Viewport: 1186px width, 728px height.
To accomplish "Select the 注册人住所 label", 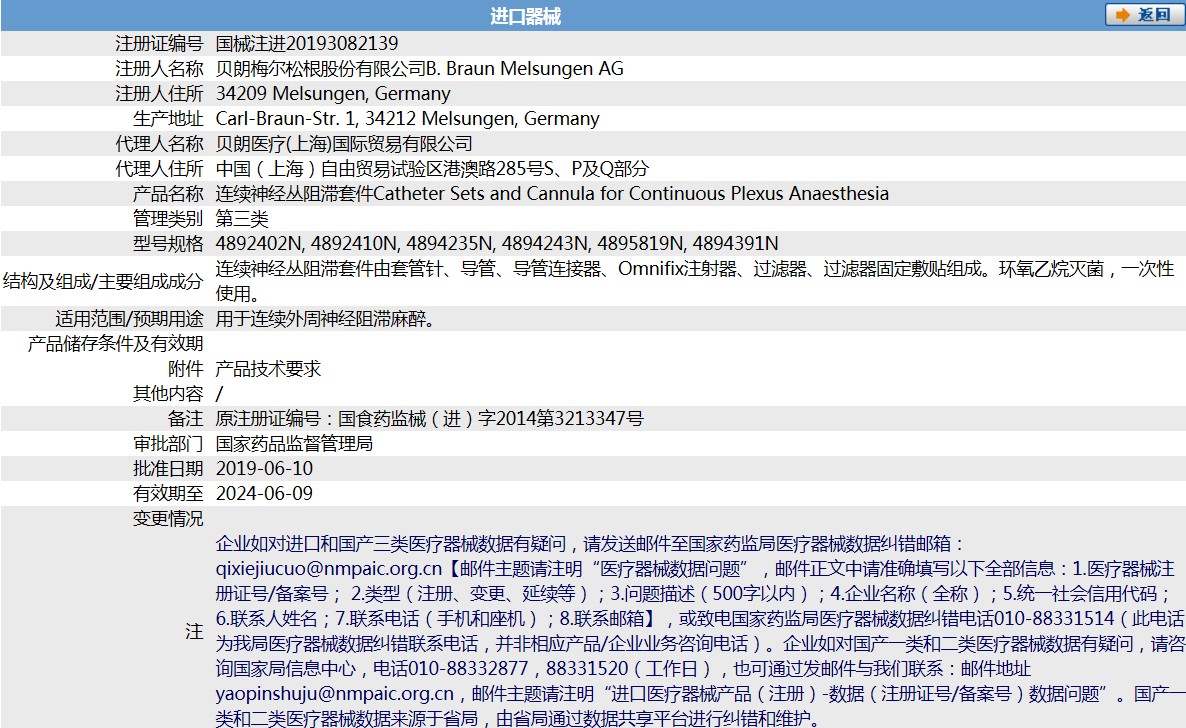I will coord(159,93).
